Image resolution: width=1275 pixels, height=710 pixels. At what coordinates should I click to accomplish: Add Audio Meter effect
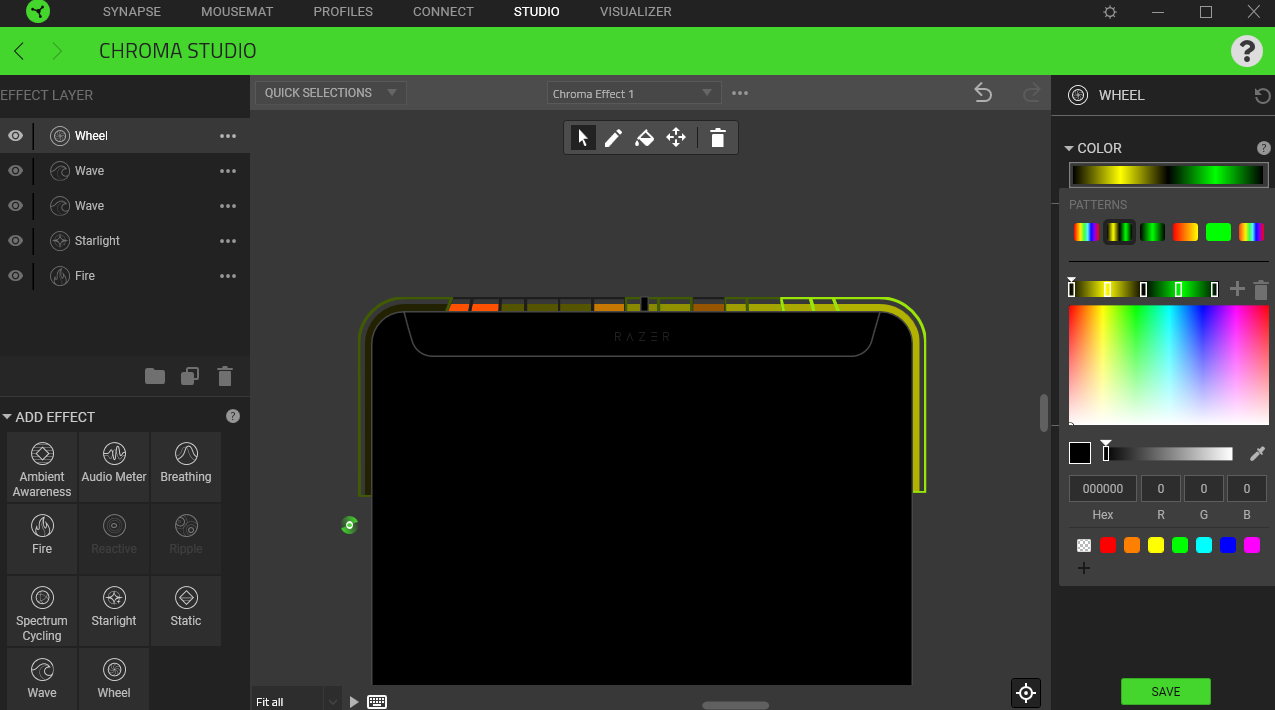coord(114,467)
